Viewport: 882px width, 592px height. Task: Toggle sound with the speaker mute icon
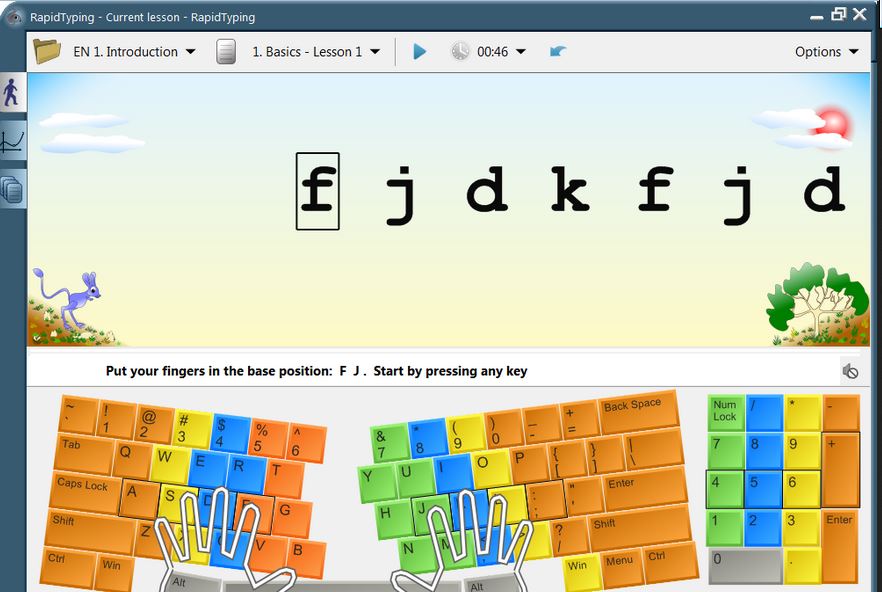850,371
